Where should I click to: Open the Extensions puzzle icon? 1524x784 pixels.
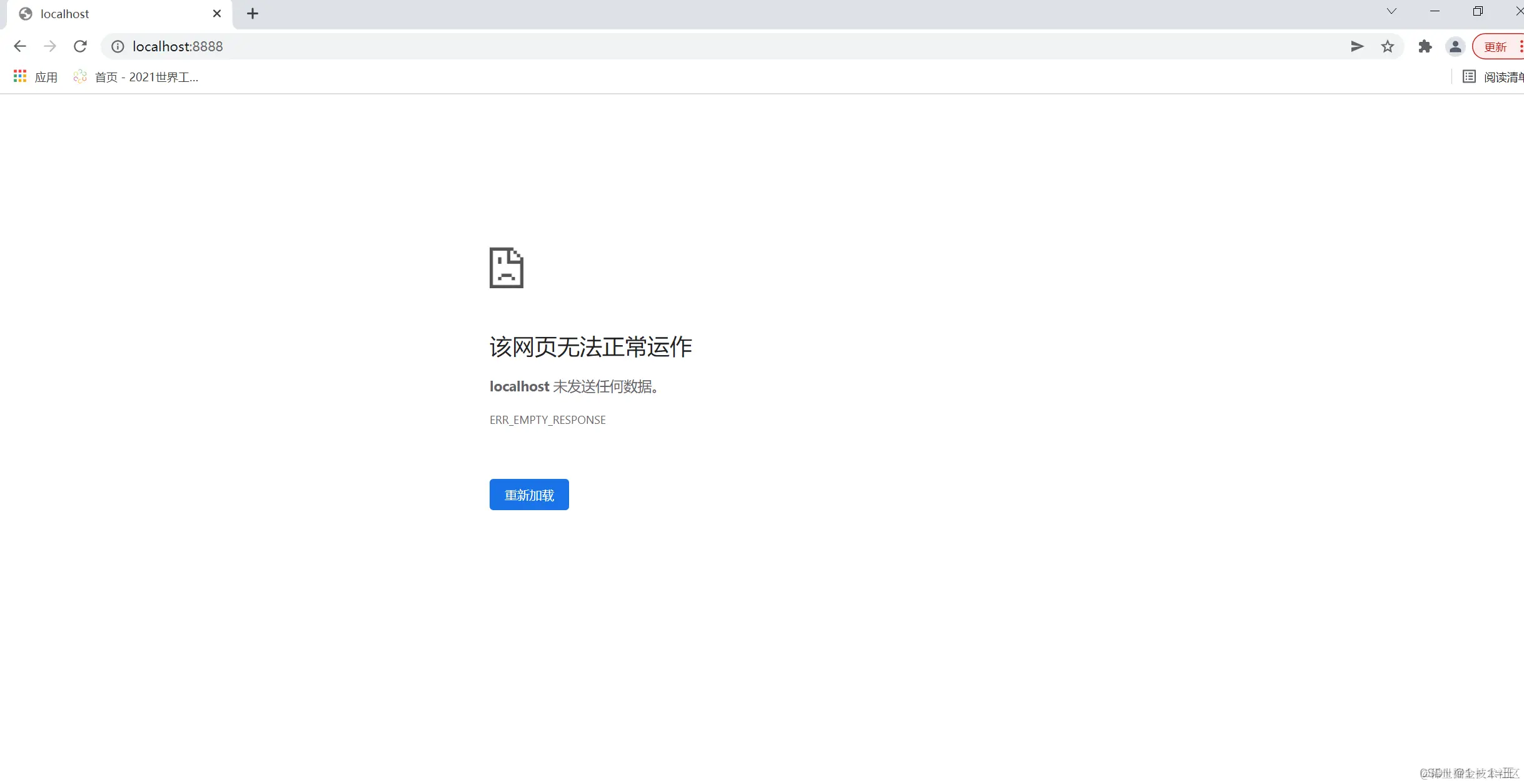coord(1425,46)
